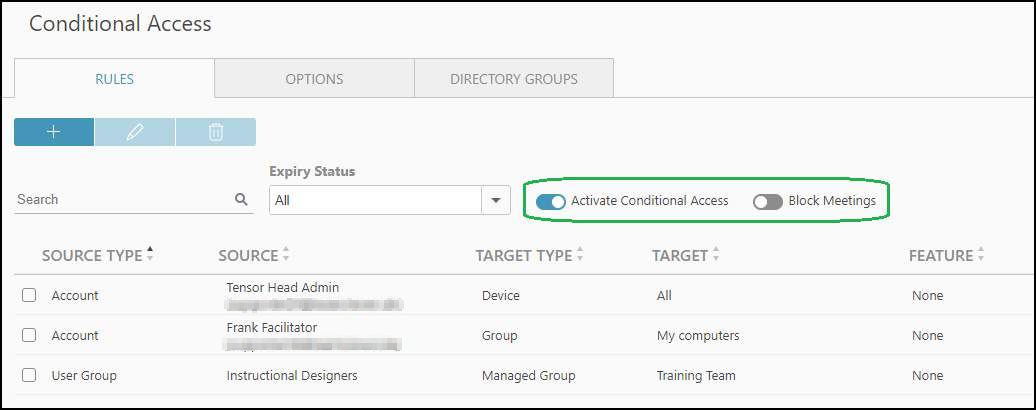This screenshot has width=1036, height=410.
Task: Sort by Target Type column arrows
Action: click(579, 255)
